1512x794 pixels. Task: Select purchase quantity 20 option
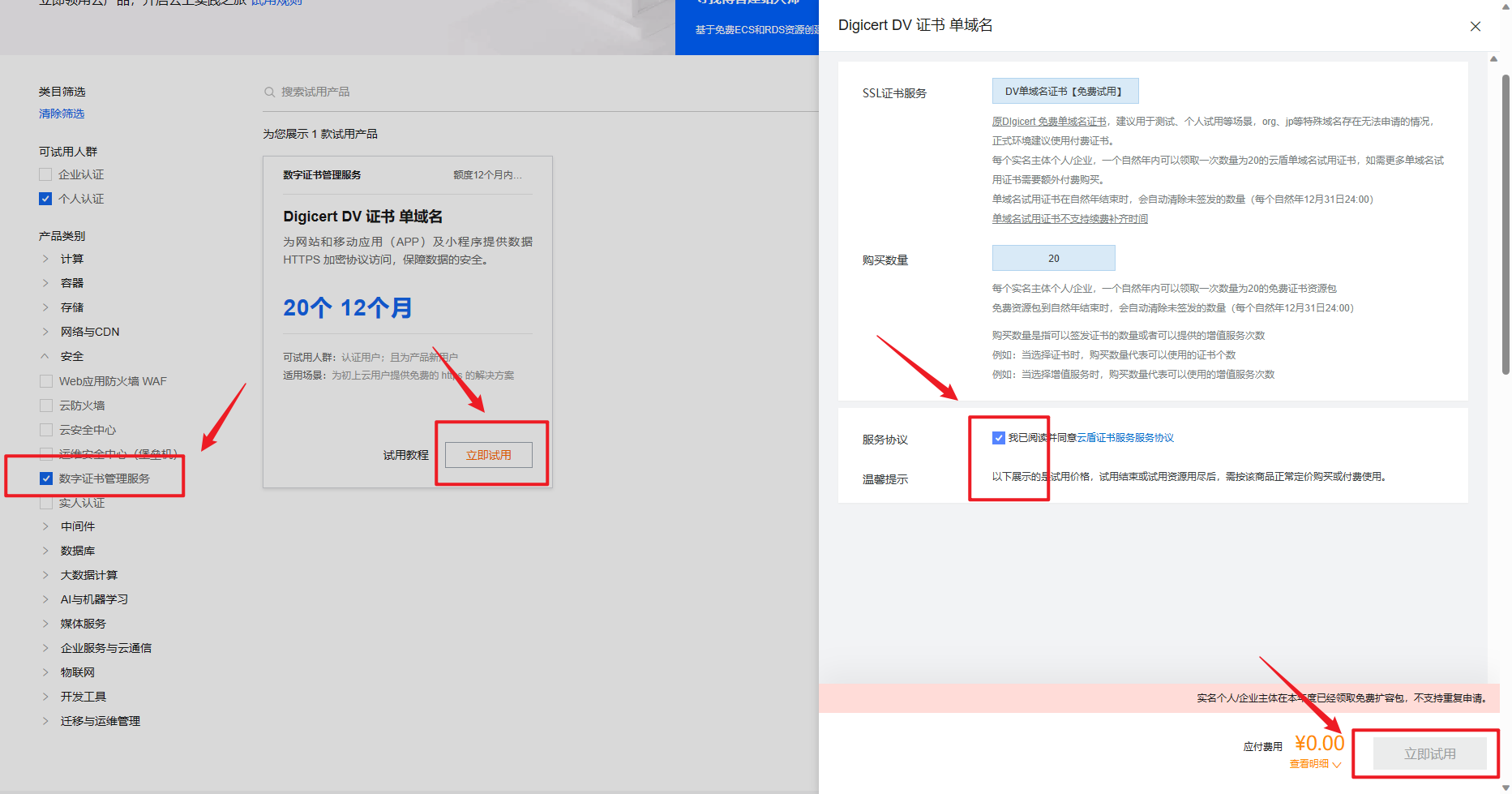point(1054,258)
